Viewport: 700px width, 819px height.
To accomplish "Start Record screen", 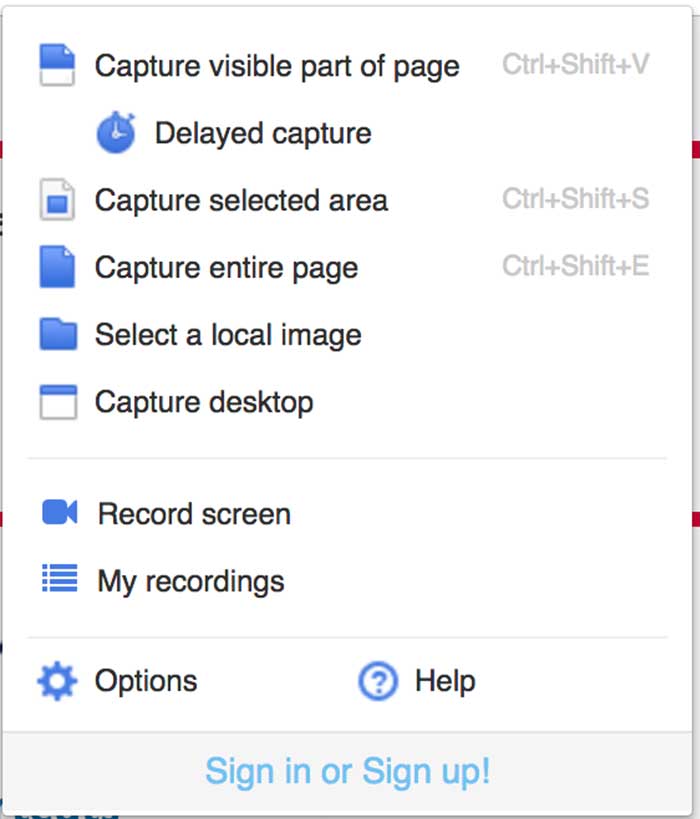I will (194, 514).
